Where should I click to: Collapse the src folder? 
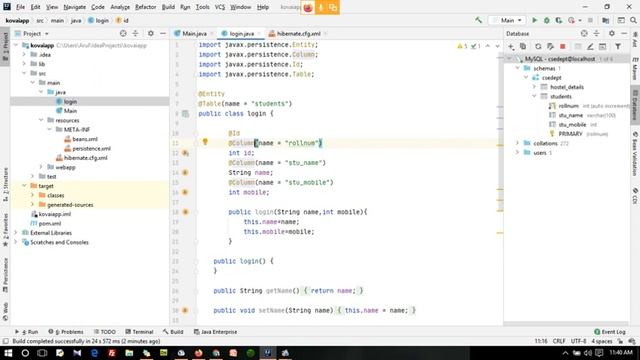pyautogui.click(x=24, y=73)
